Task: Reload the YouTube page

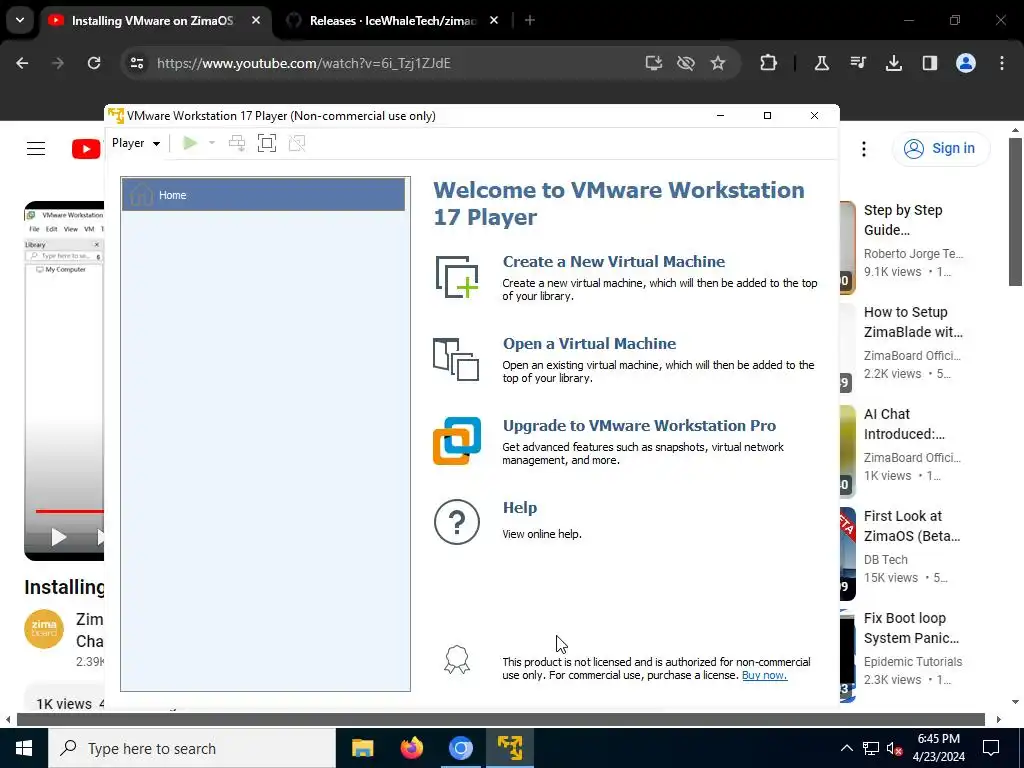Action: pyautogui.click(x=94, y=63)
